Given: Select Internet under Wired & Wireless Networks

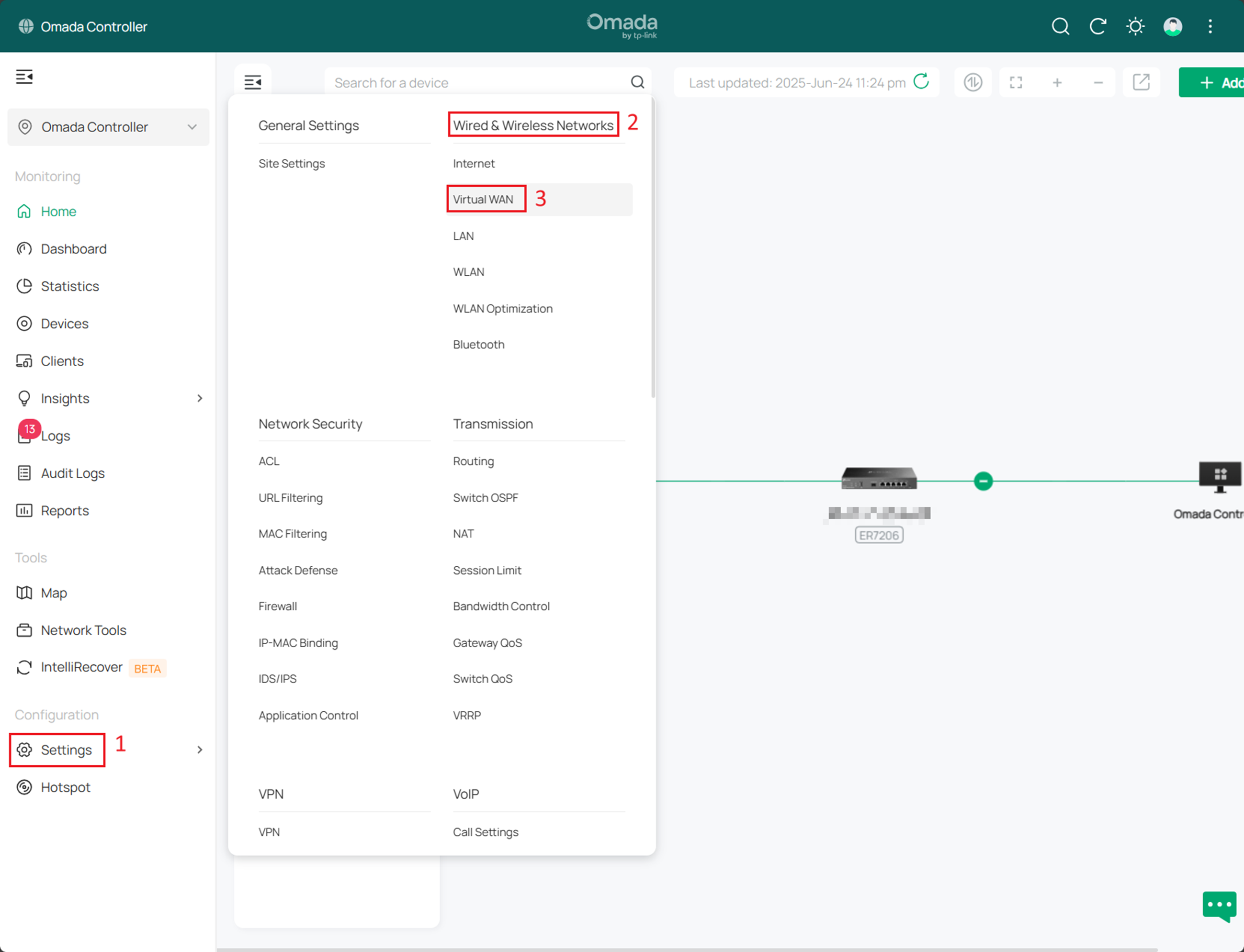Looking at the screenshot, I should click(474, 163).
